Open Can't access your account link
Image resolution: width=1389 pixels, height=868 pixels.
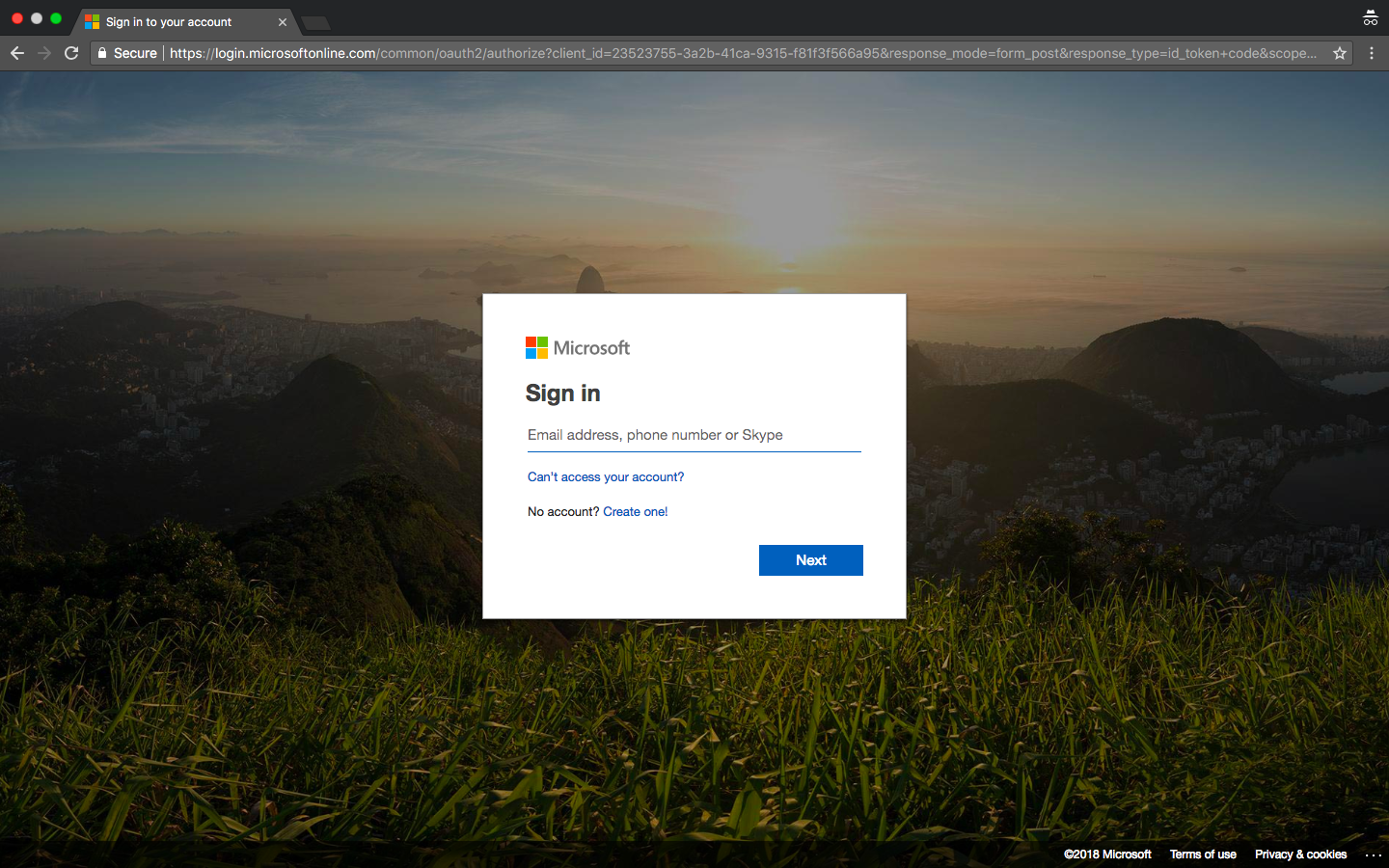[606, 477]
